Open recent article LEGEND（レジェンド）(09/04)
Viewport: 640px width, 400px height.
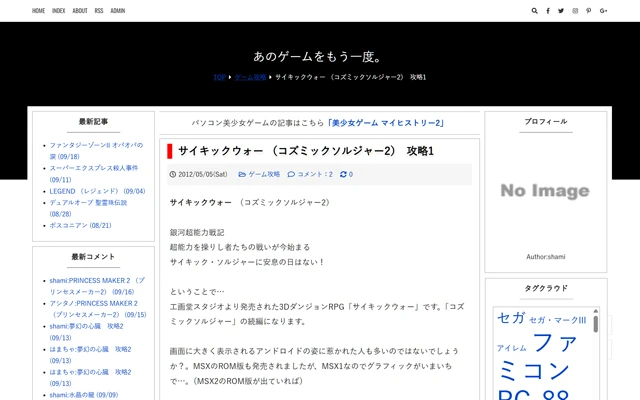(97, 191)
